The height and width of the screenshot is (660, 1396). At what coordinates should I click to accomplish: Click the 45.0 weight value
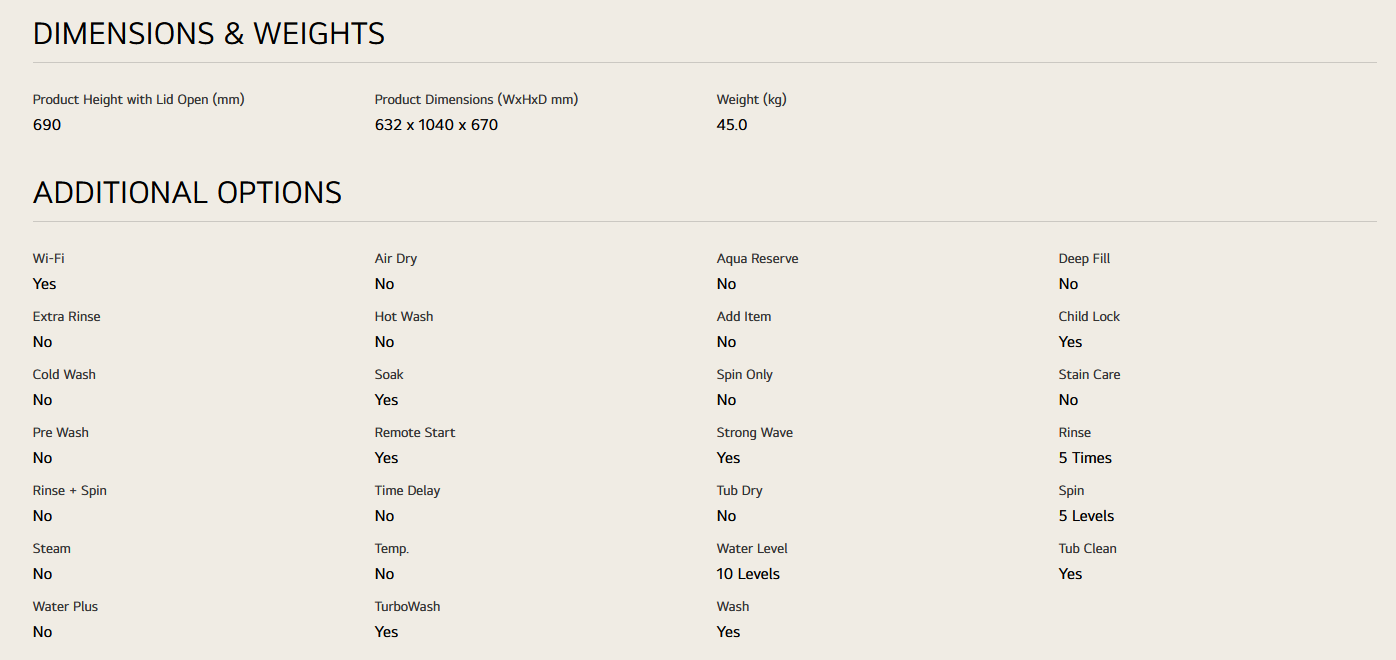point(731,125)
